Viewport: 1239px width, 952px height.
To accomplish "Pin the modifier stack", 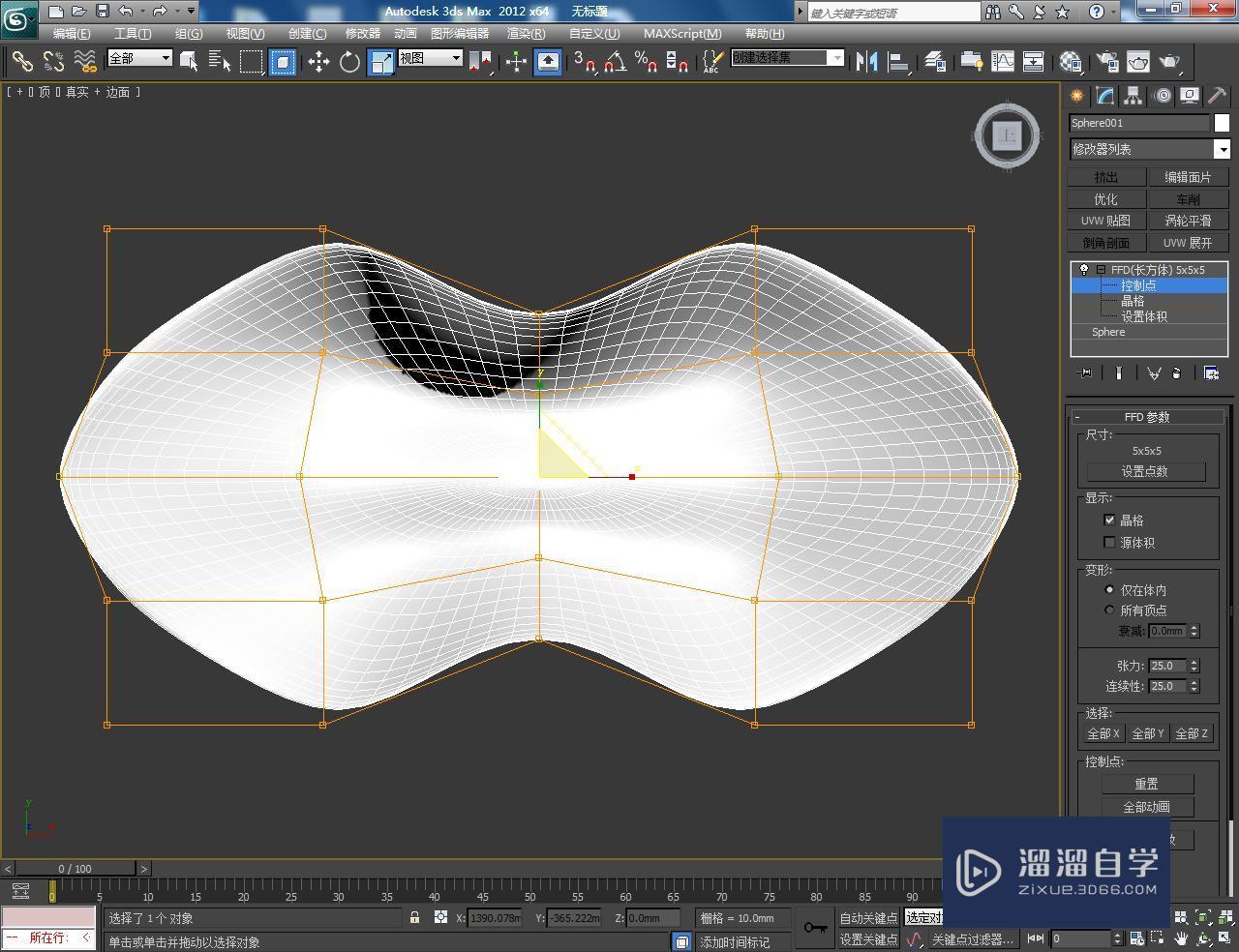I will click(1082, 372).
